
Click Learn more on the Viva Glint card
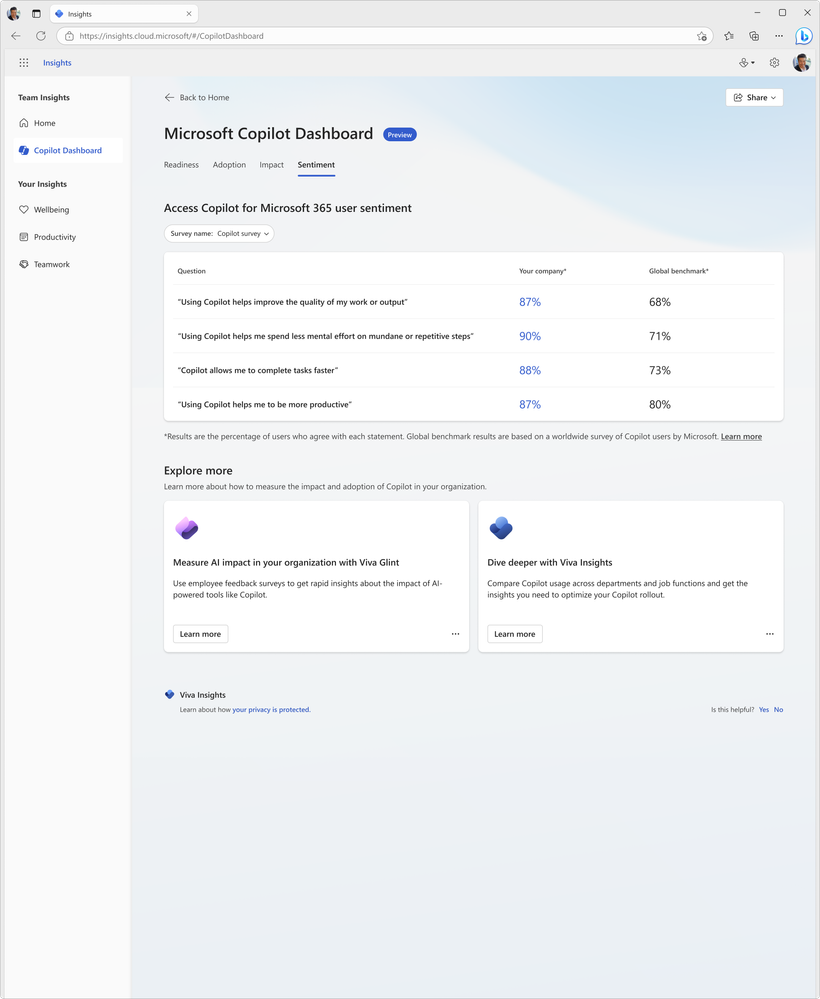tap(199, 633)
